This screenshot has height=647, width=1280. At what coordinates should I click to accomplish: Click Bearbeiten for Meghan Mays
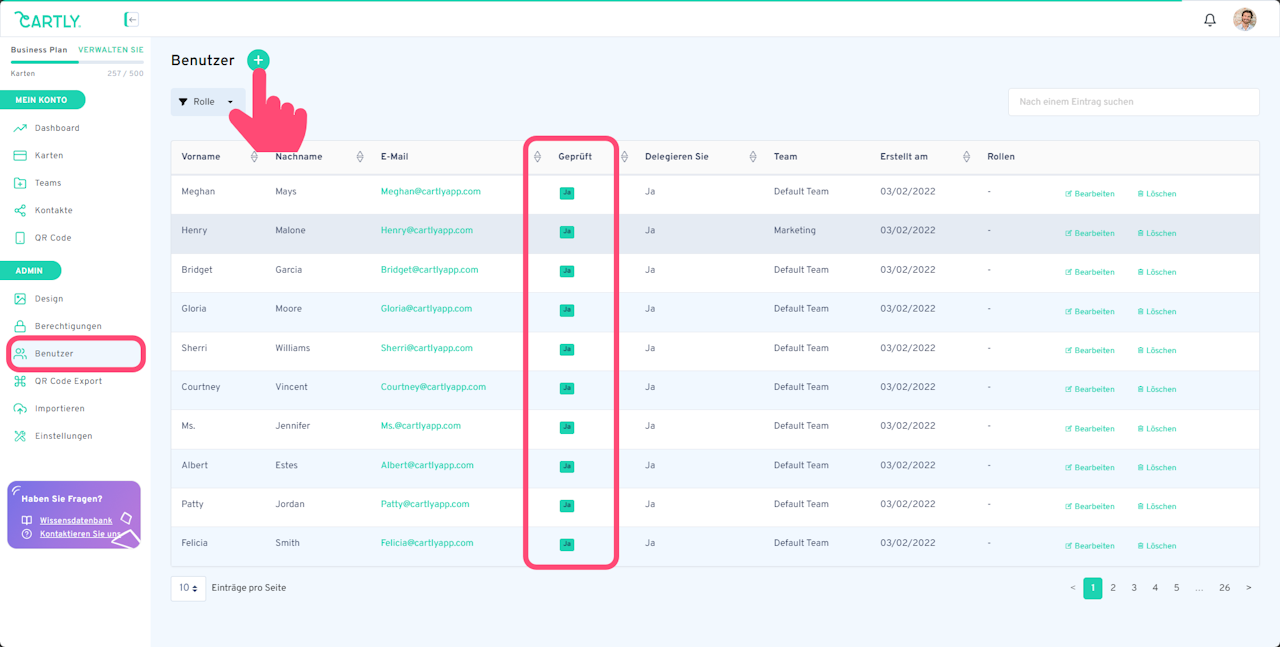[x=1090, y=194]
